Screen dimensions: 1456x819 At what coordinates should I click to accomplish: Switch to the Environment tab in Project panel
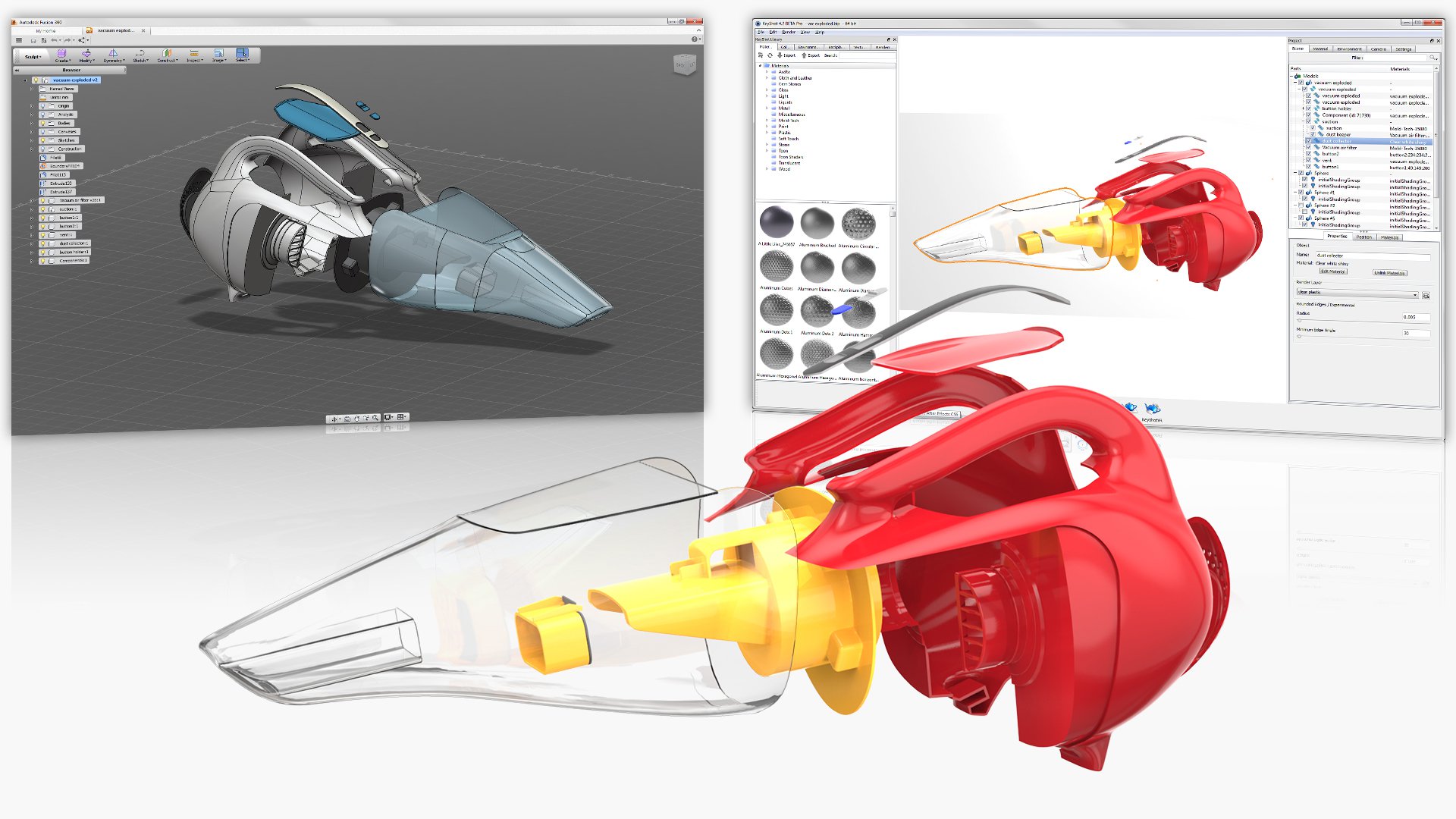pyautogui.click(x=1349, y=49)
